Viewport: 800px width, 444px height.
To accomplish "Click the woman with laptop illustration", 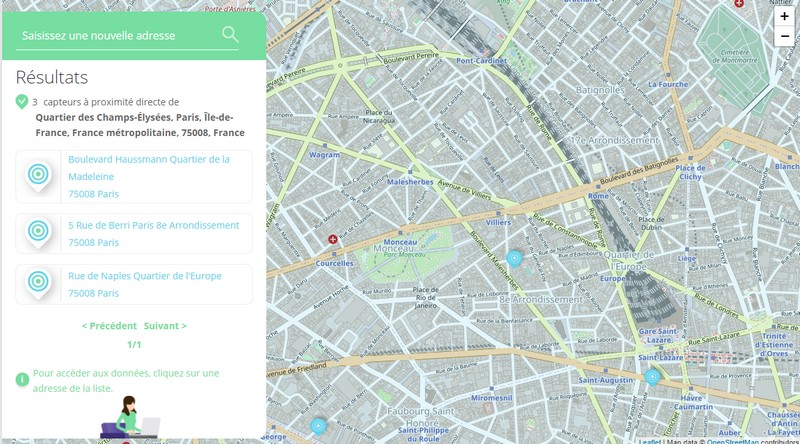I will click(131, 417).
